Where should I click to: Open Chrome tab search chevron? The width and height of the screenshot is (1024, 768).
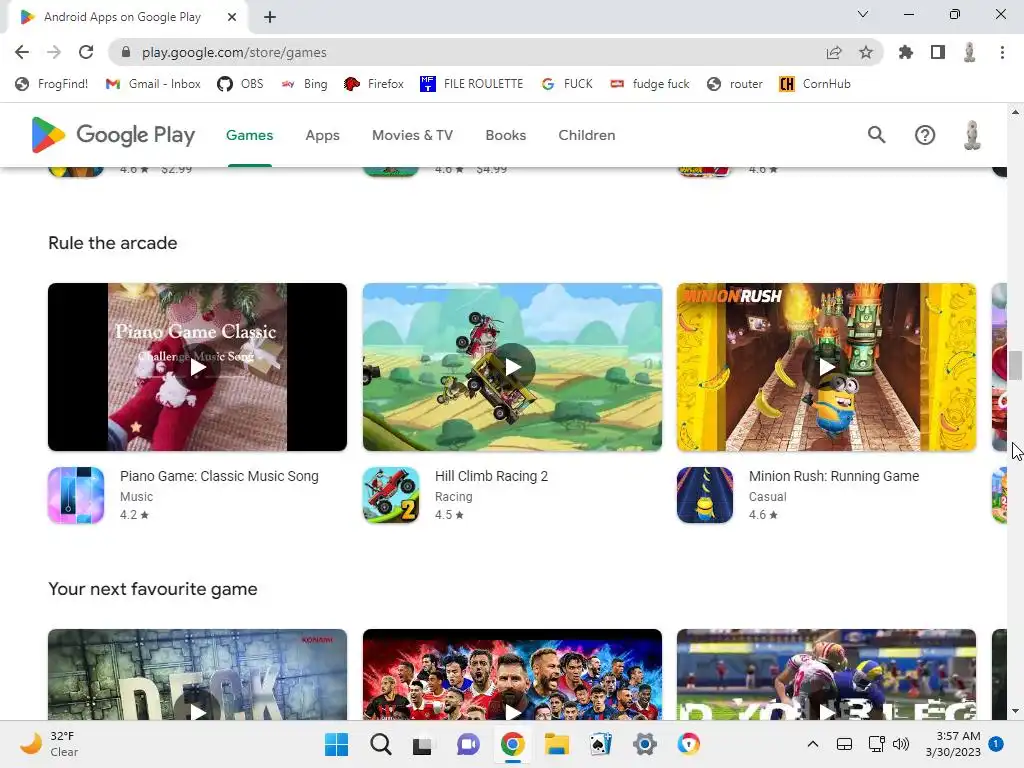(863, 14)
